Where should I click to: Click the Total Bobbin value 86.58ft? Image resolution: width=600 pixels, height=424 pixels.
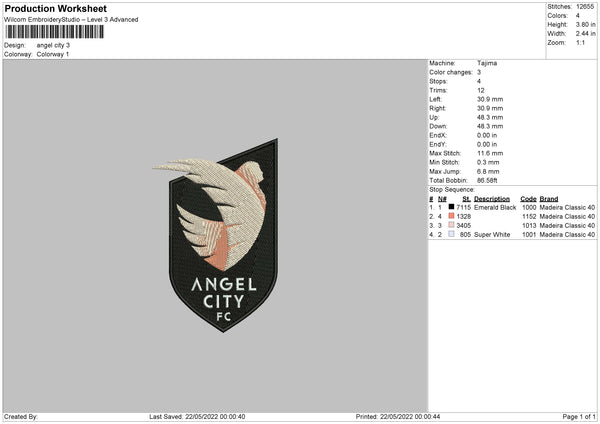click(487, 180)
